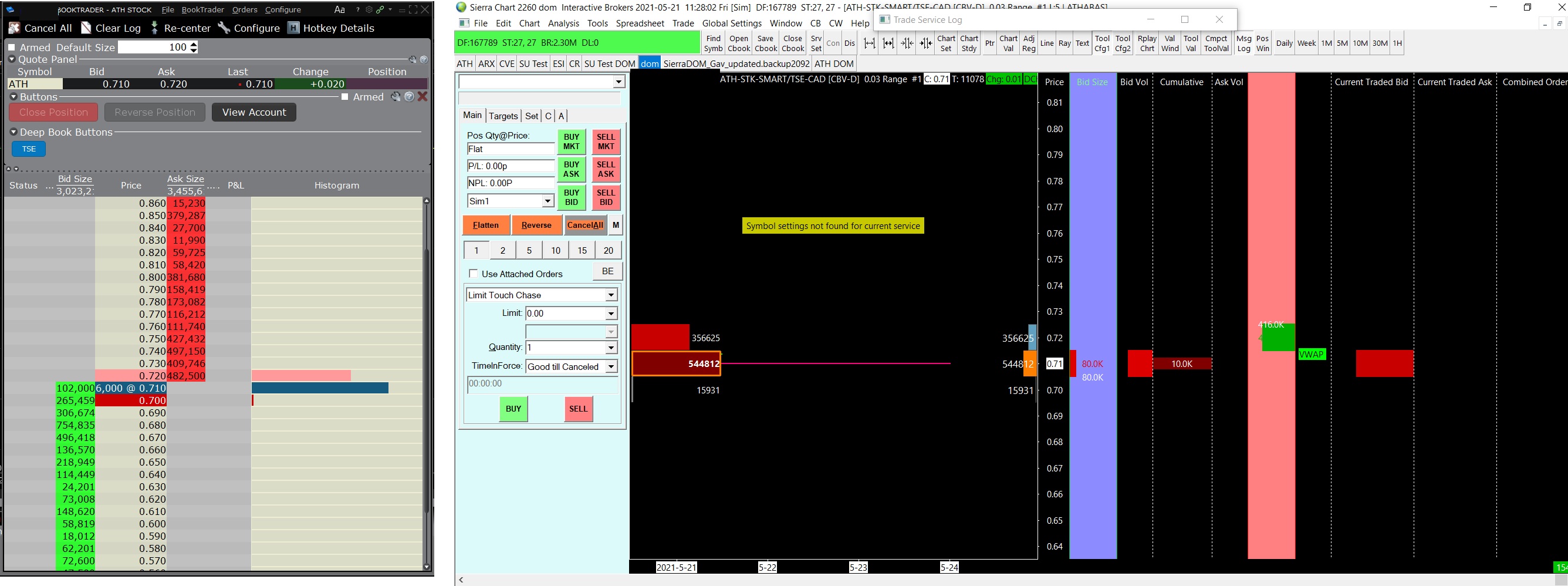Open the Analysis menu in Sierra Chart
This screenshot has width=1568, height=586.
tap(563, 23)
